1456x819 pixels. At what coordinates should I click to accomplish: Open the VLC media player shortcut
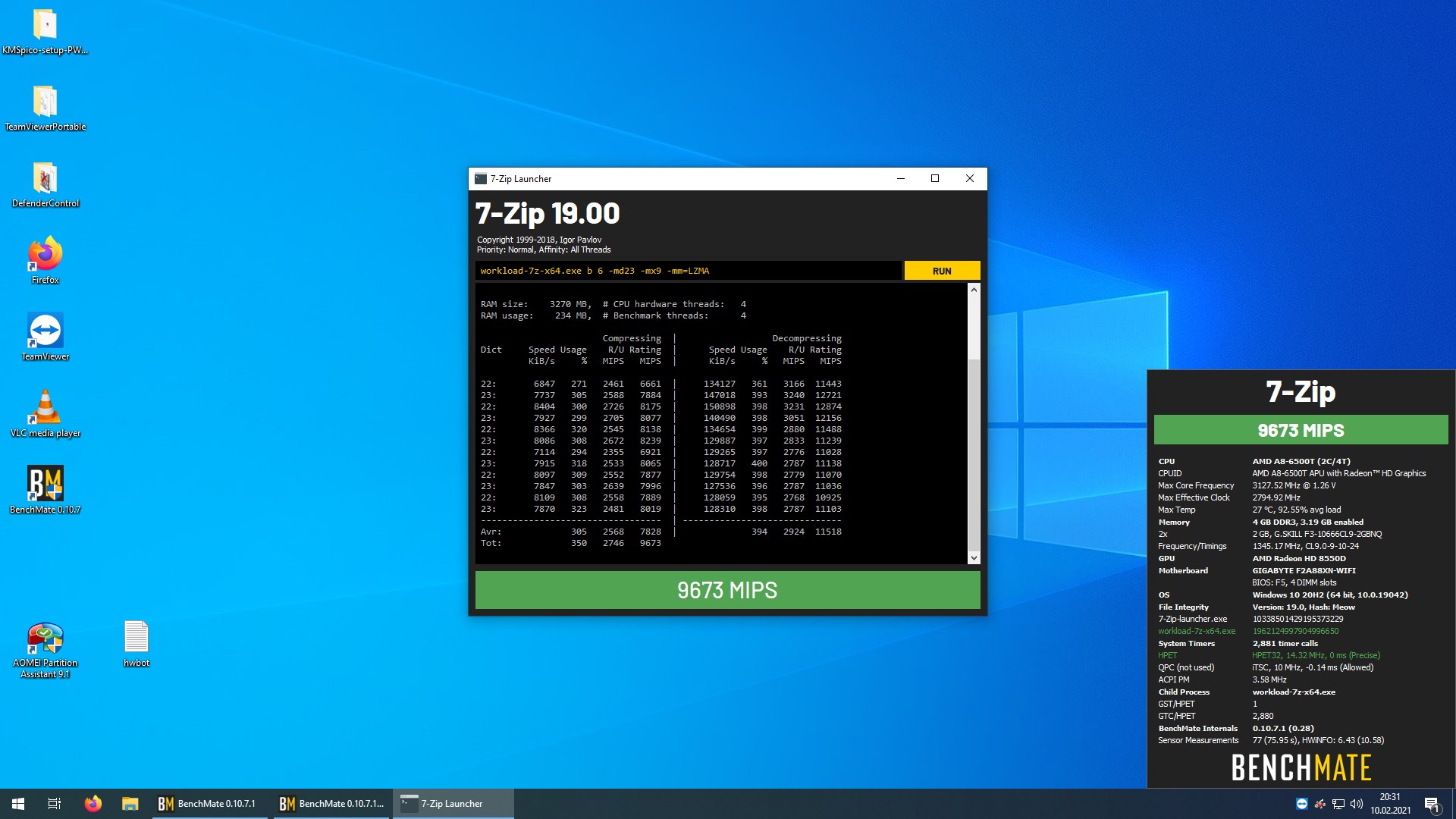click(x=45, y=414)
